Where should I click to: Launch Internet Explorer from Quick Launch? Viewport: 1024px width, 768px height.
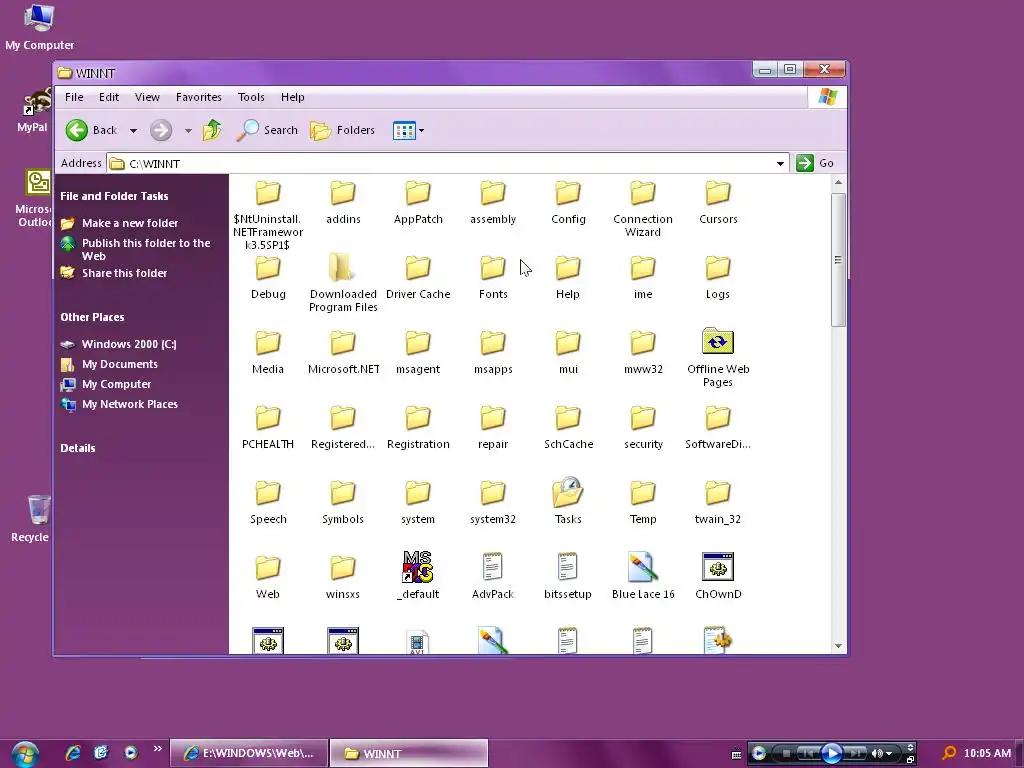point(73,752)
